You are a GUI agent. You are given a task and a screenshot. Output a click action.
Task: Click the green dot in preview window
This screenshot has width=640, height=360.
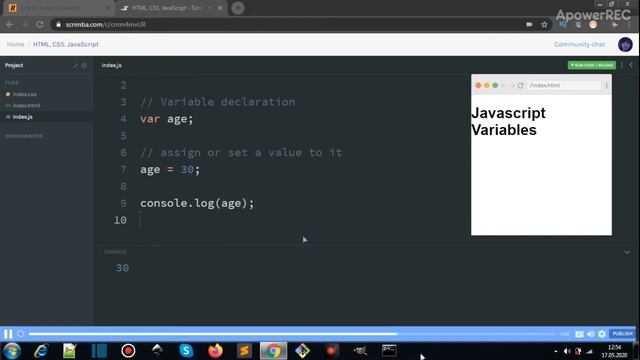point(495,85)
